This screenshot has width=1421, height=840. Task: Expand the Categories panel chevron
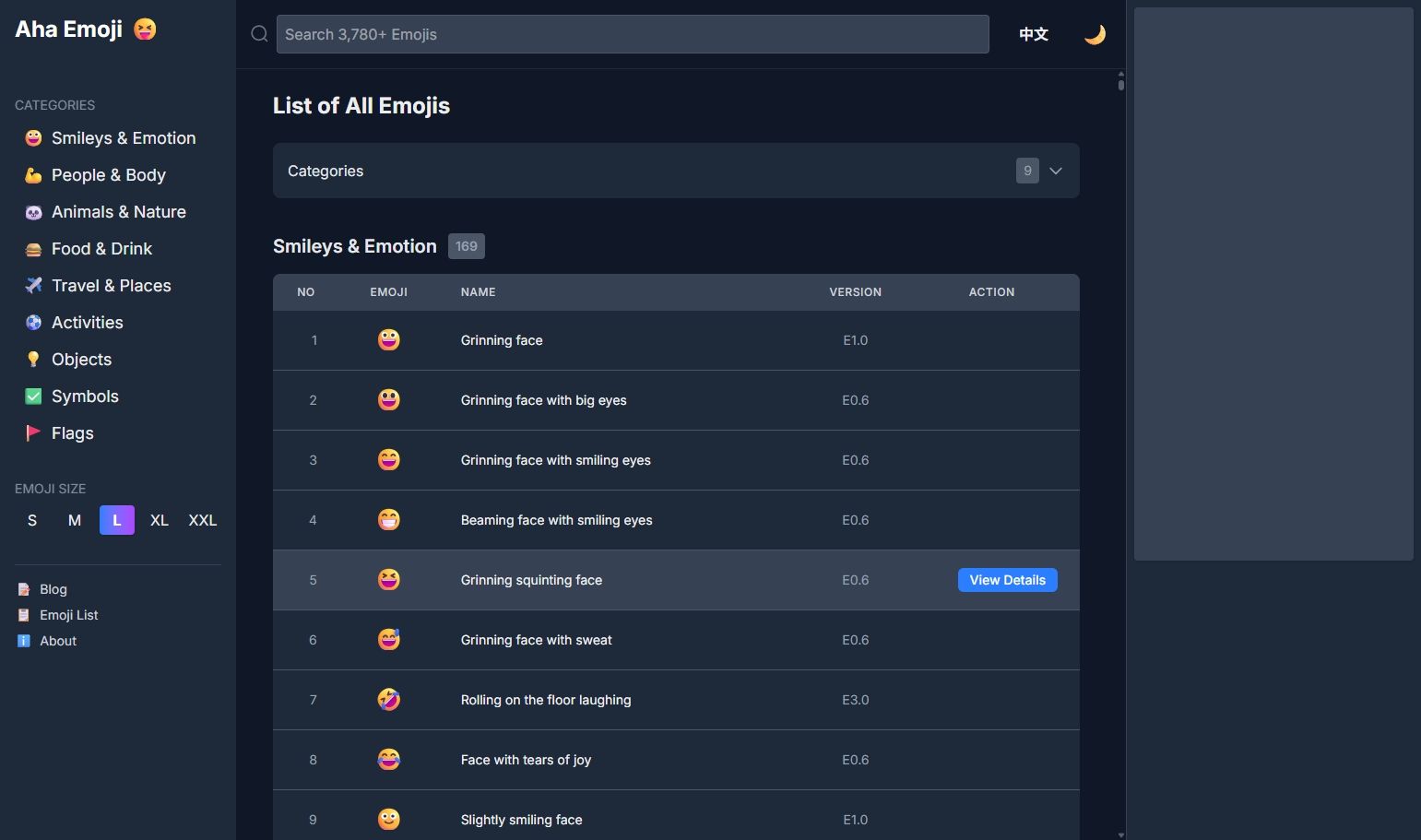pyautogui.click(x=1056, y=171)
